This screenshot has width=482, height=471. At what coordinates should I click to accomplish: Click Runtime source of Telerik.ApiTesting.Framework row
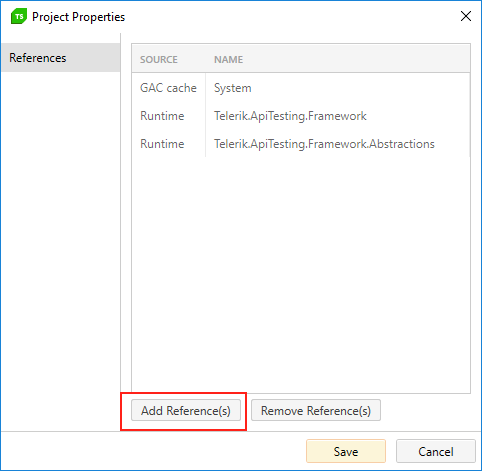pos(162,116)
